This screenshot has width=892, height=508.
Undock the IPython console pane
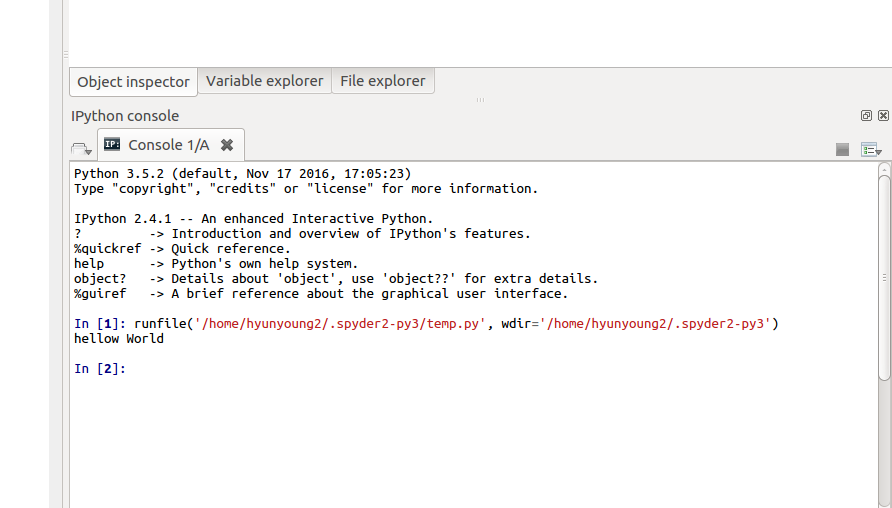[x=866, y=115]
